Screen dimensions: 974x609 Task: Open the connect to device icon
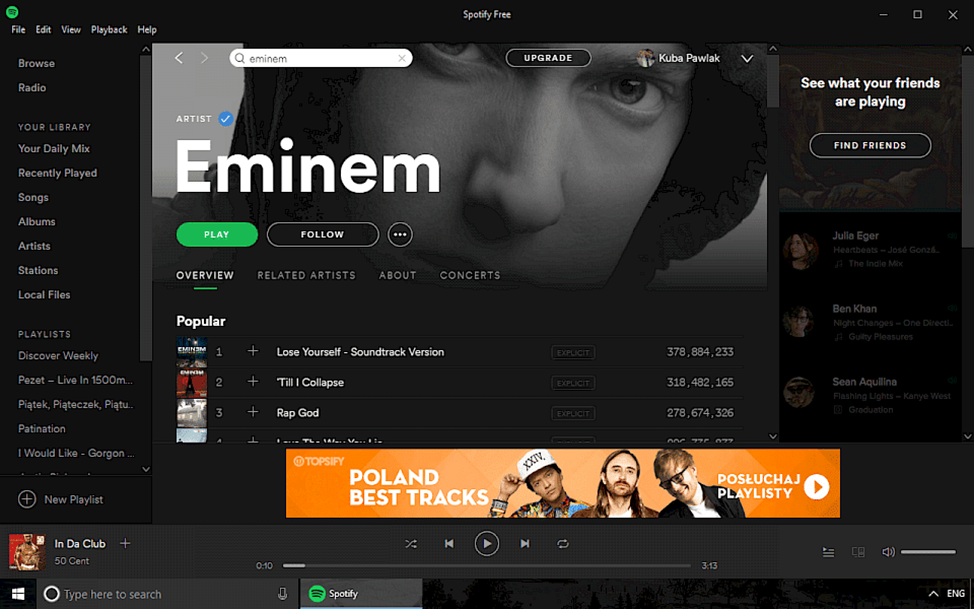[858, 552]
